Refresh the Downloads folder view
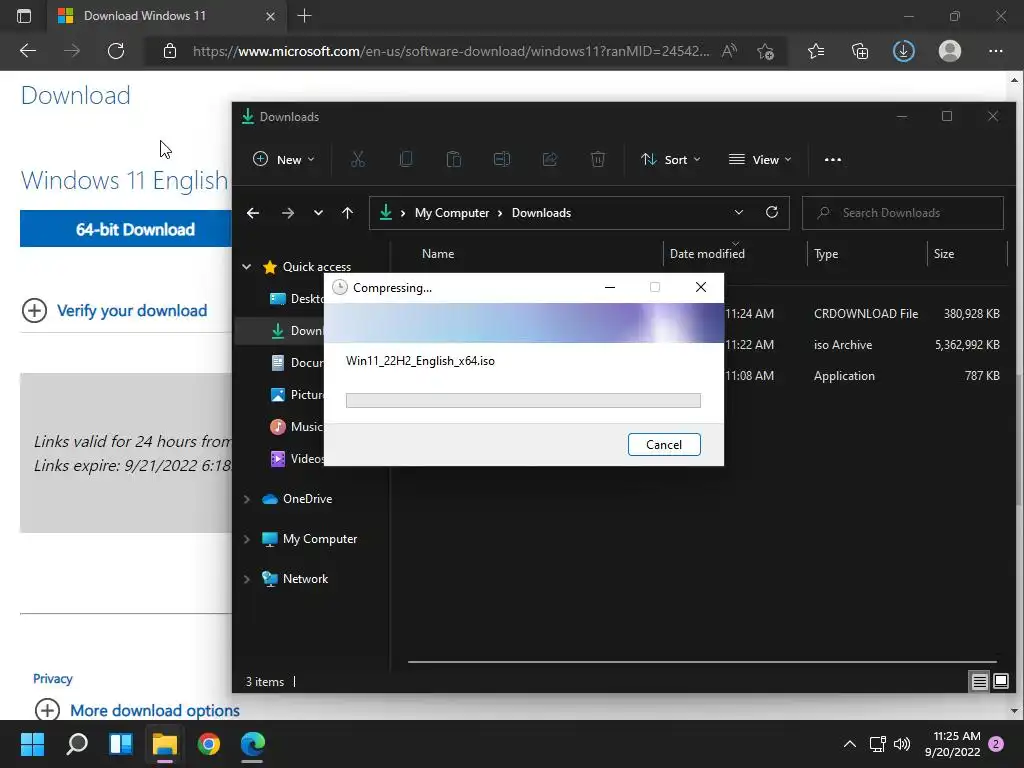Viewport: 1024px width, 768px height. point(772,212)
